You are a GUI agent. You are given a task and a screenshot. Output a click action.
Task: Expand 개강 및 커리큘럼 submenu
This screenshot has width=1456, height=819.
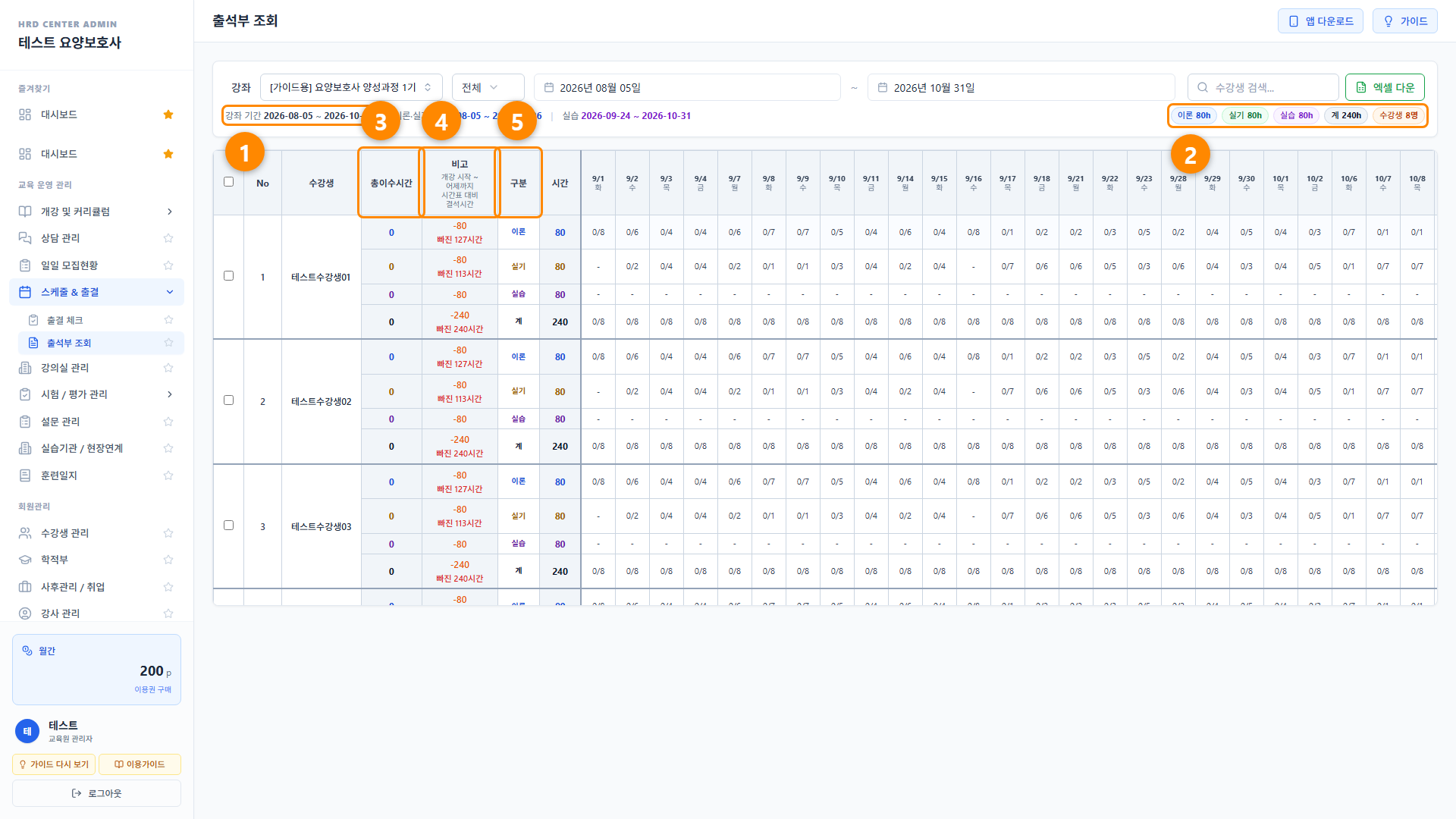click(96, 212)
